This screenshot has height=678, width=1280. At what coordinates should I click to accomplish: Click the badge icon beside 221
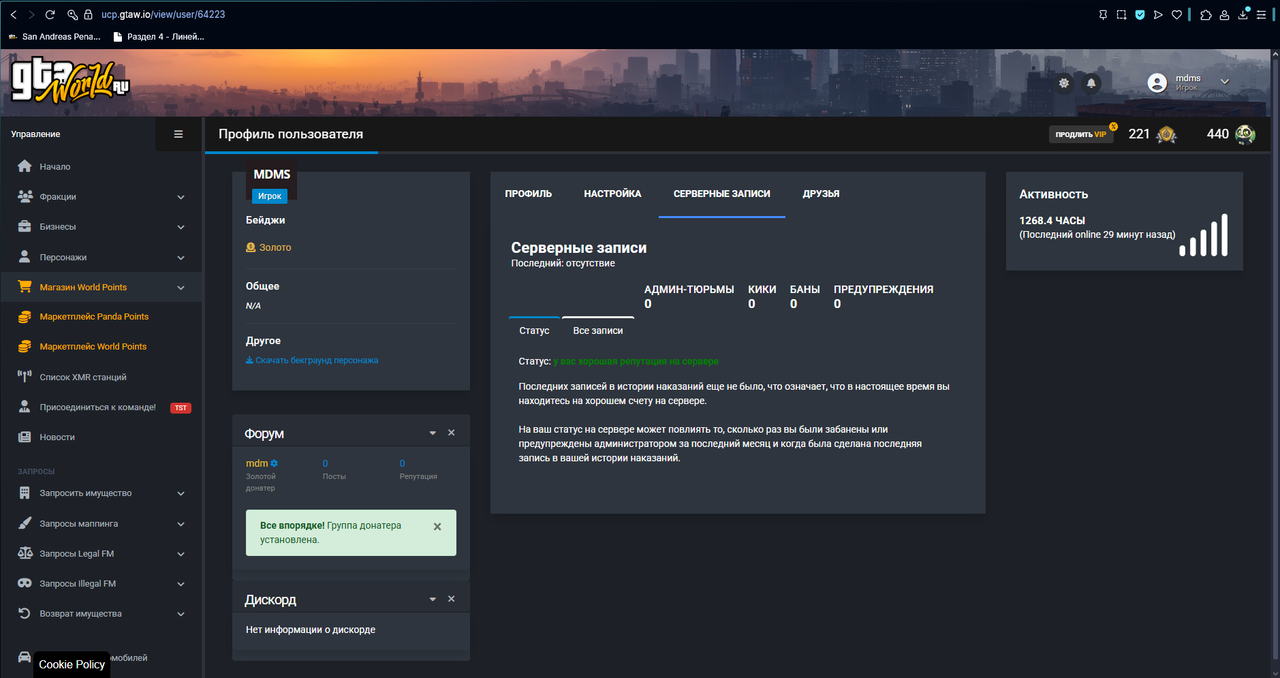click(1166, 134)
